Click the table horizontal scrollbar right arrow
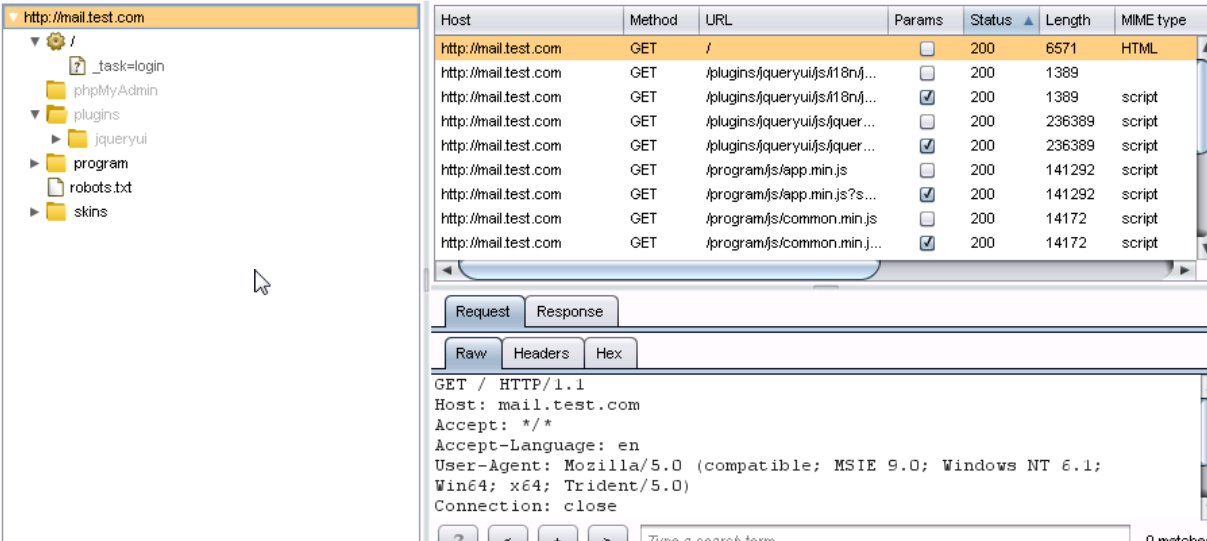The height and width of the screenshot is (541, 1207). (x=1184, y=270)
